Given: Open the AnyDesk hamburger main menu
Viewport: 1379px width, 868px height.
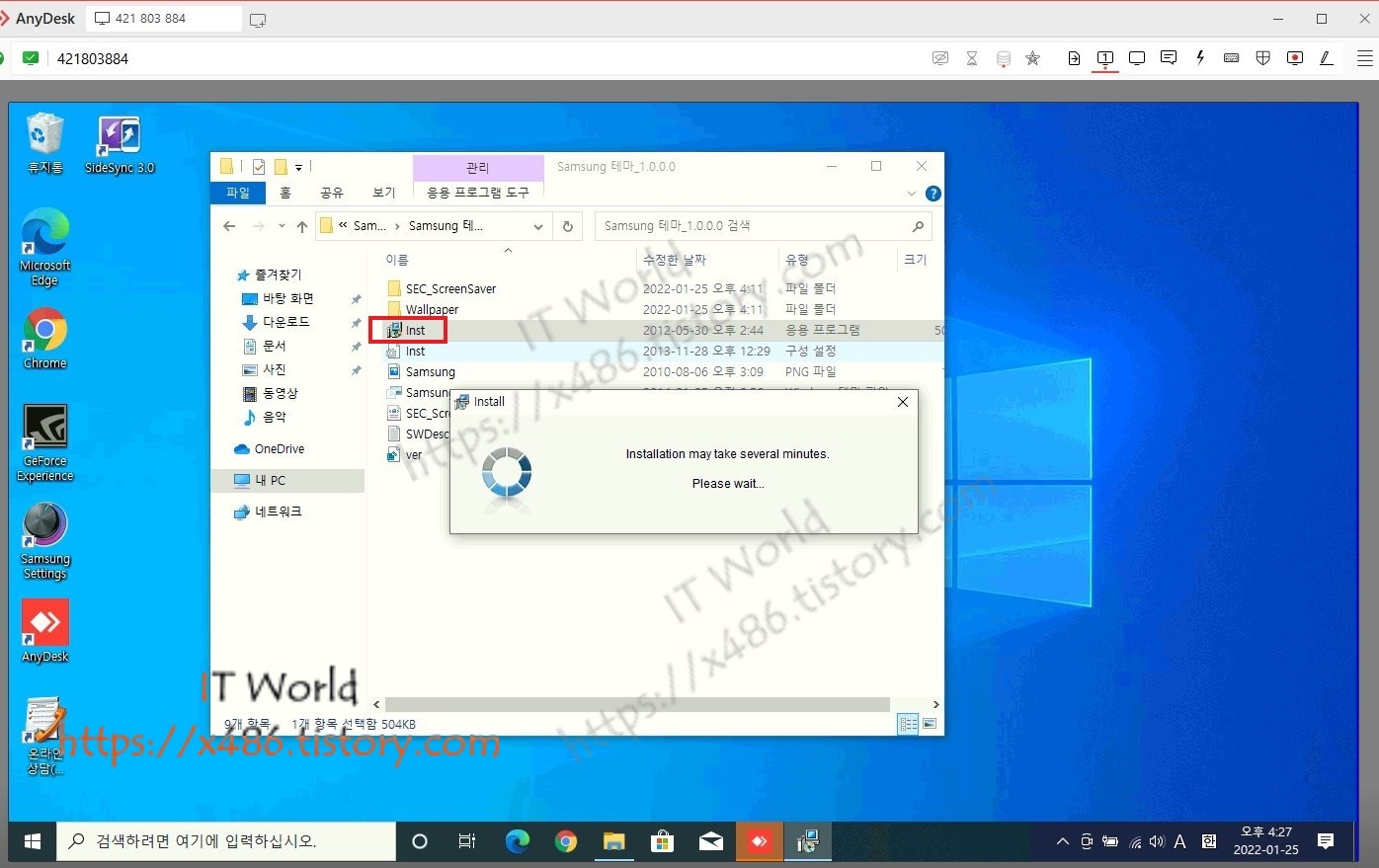Looking at the screenshot, I should tap(1365, 58).
